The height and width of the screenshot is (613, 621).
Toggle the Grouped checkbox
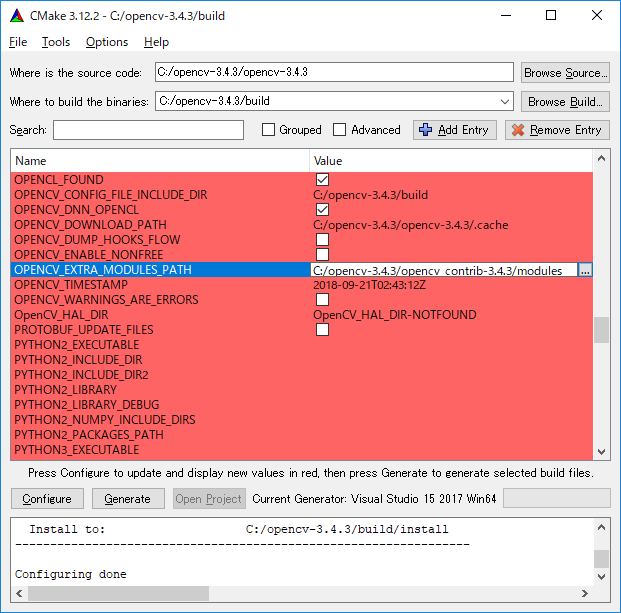[x=268, y=129]
